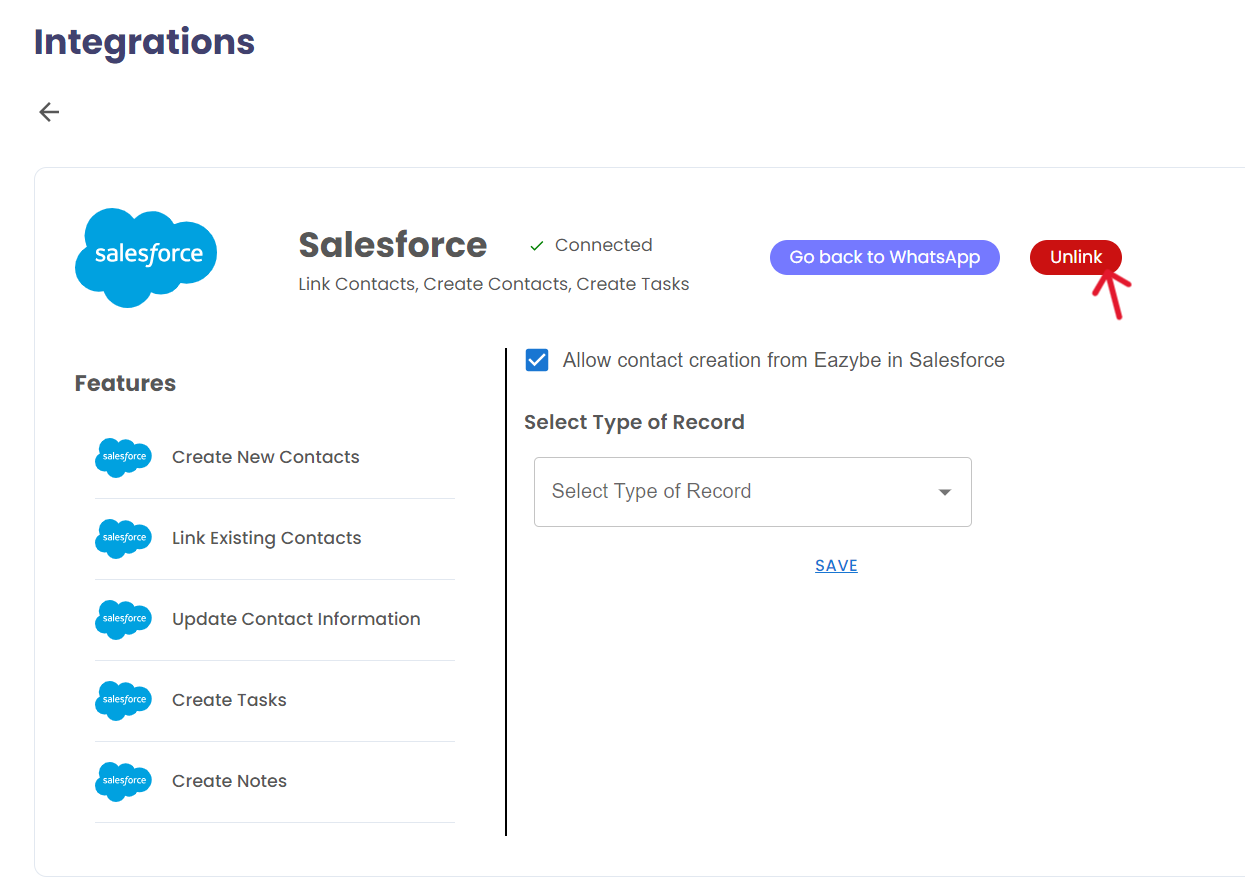Click the back arrow under Integrations
This screenshot has width=1245, height=877.
coord(48,112)
